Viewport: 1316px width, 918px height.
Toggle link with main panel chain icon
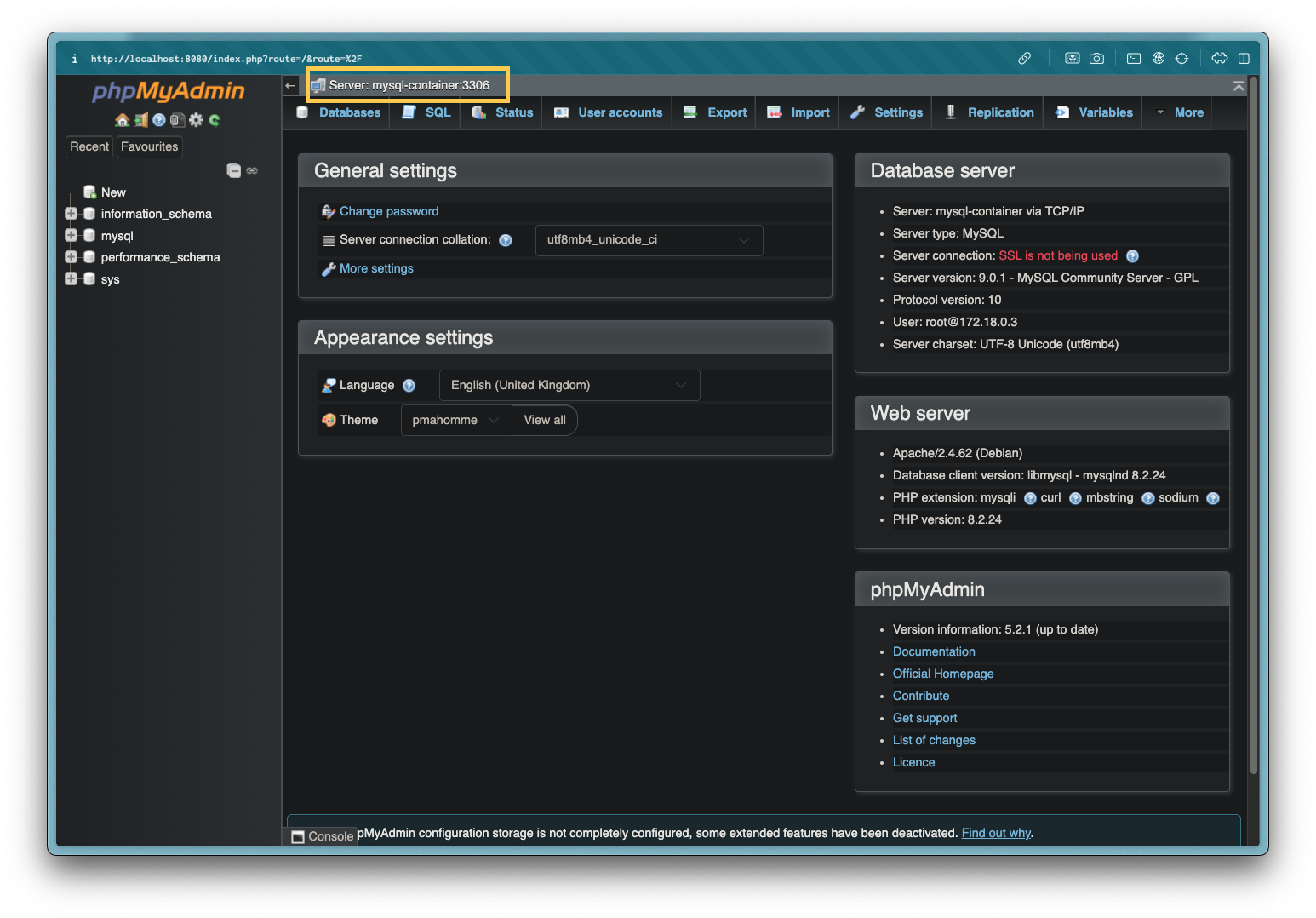point(252,170)
